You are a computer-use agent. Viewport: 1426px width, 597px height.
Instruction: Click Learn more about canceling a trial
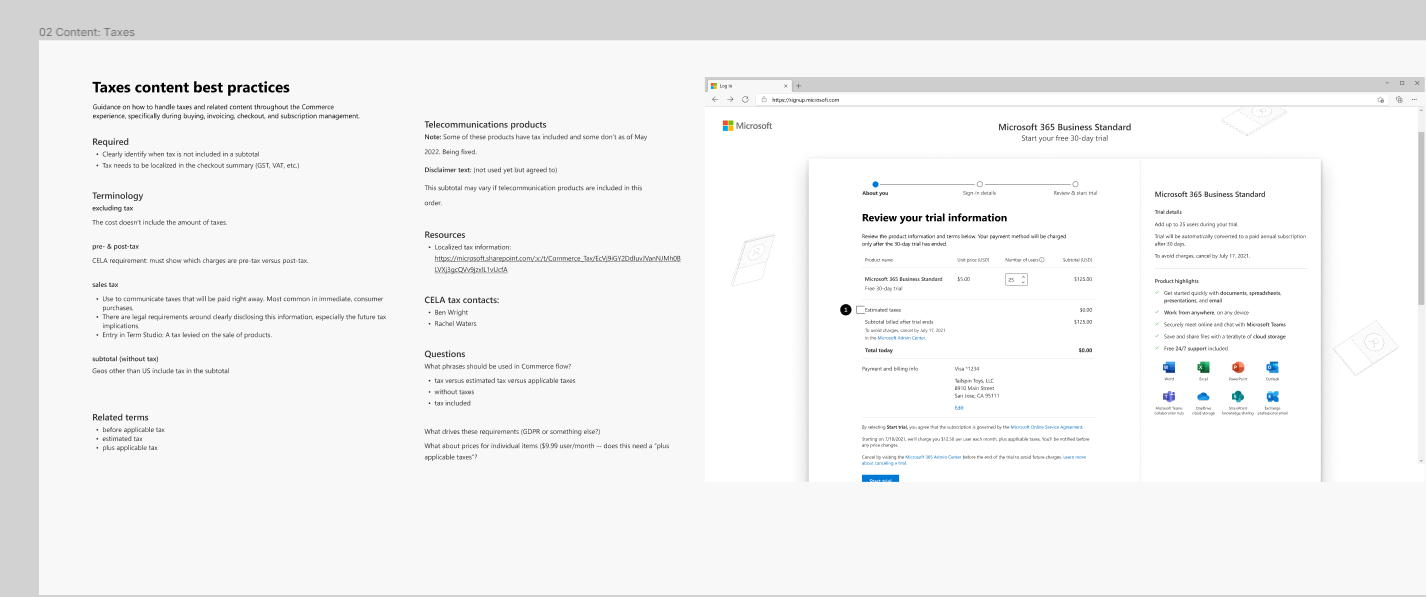click(x=975, y=460)
